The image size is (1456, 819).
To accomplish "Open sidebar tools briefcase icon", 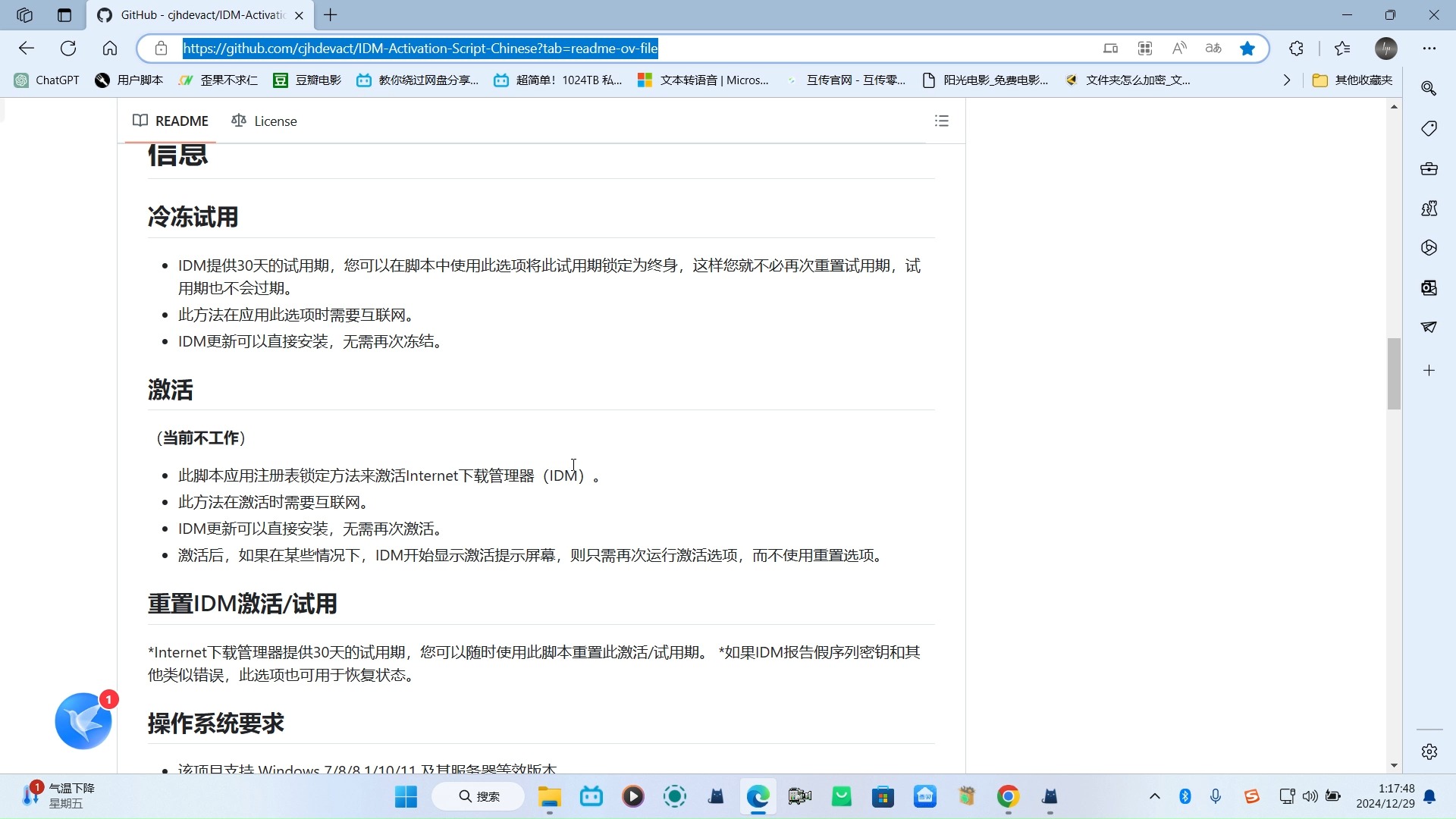I will click(1429, 168).
